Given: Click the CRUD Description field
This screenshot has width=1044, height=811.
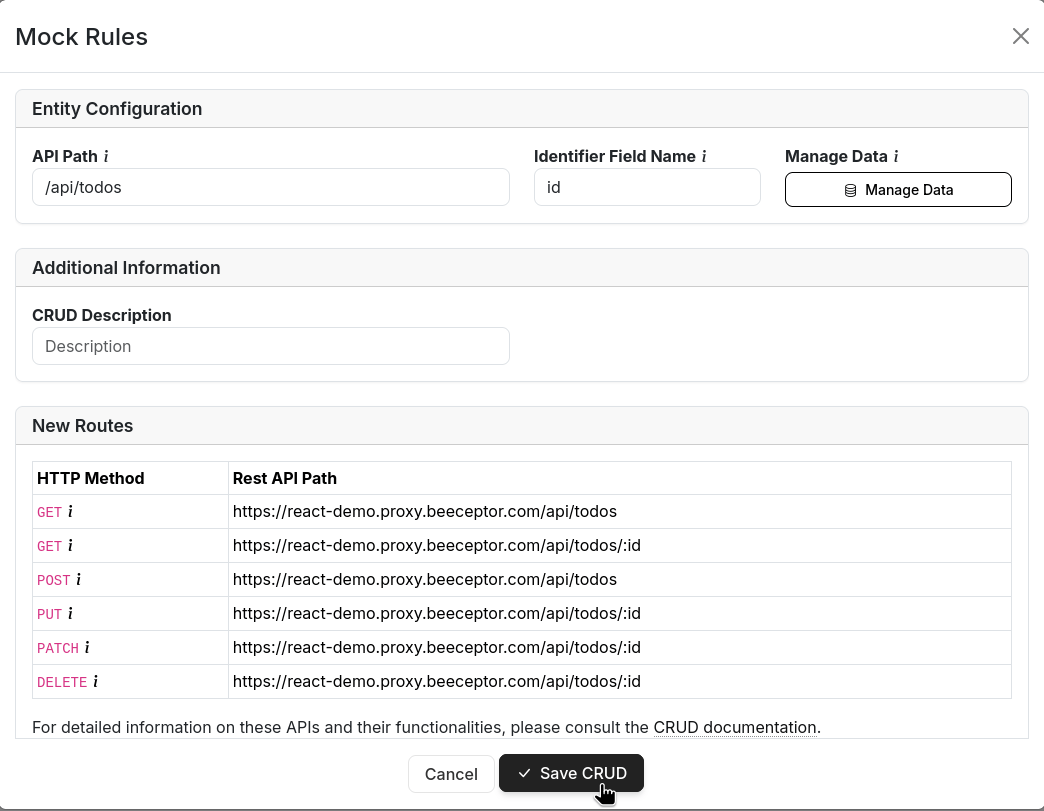Looking at the screenshot, I should point(270,346).
